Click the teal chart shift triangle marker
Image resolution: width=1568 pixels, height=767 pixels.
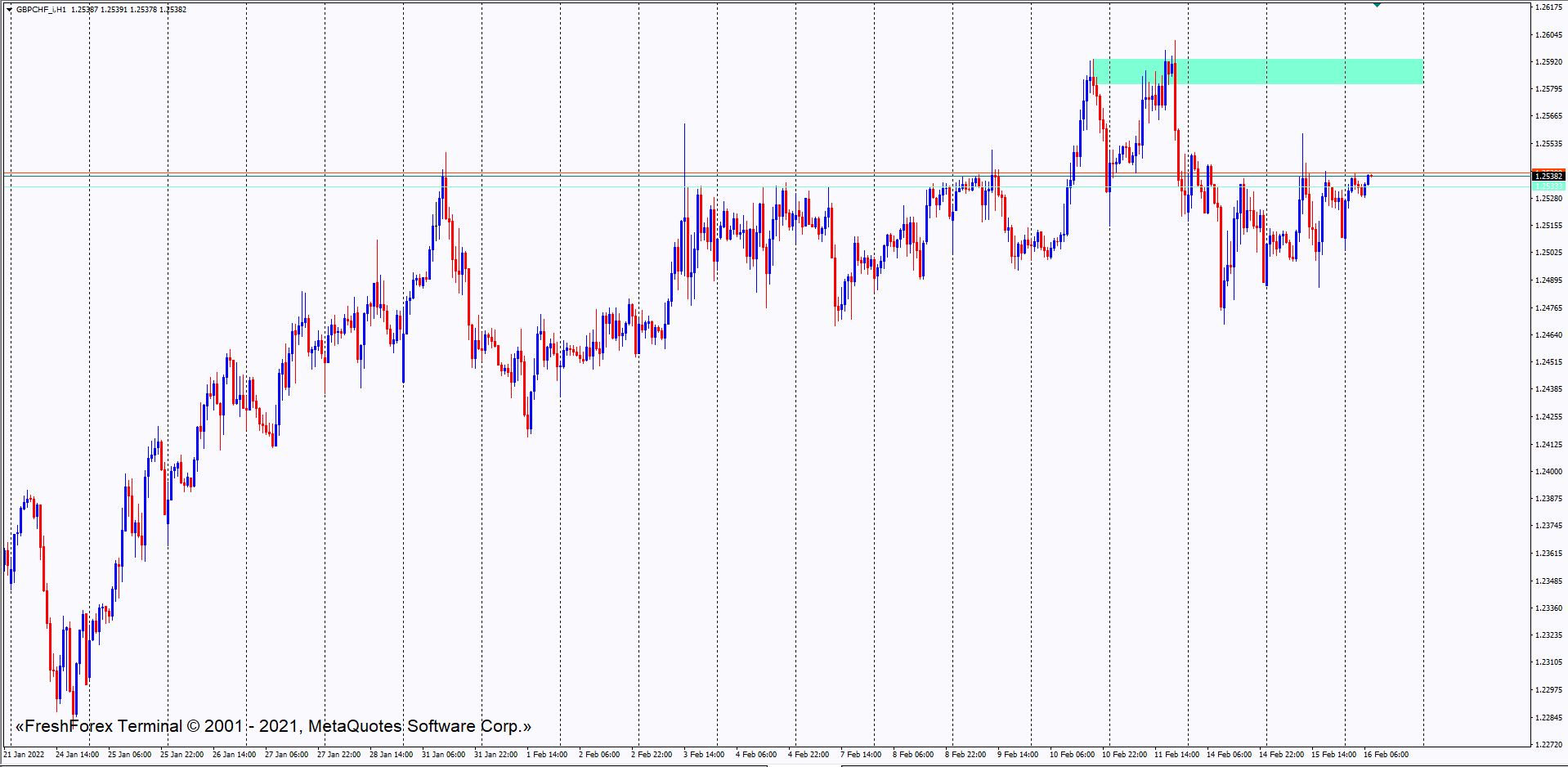pos(1377,5)
